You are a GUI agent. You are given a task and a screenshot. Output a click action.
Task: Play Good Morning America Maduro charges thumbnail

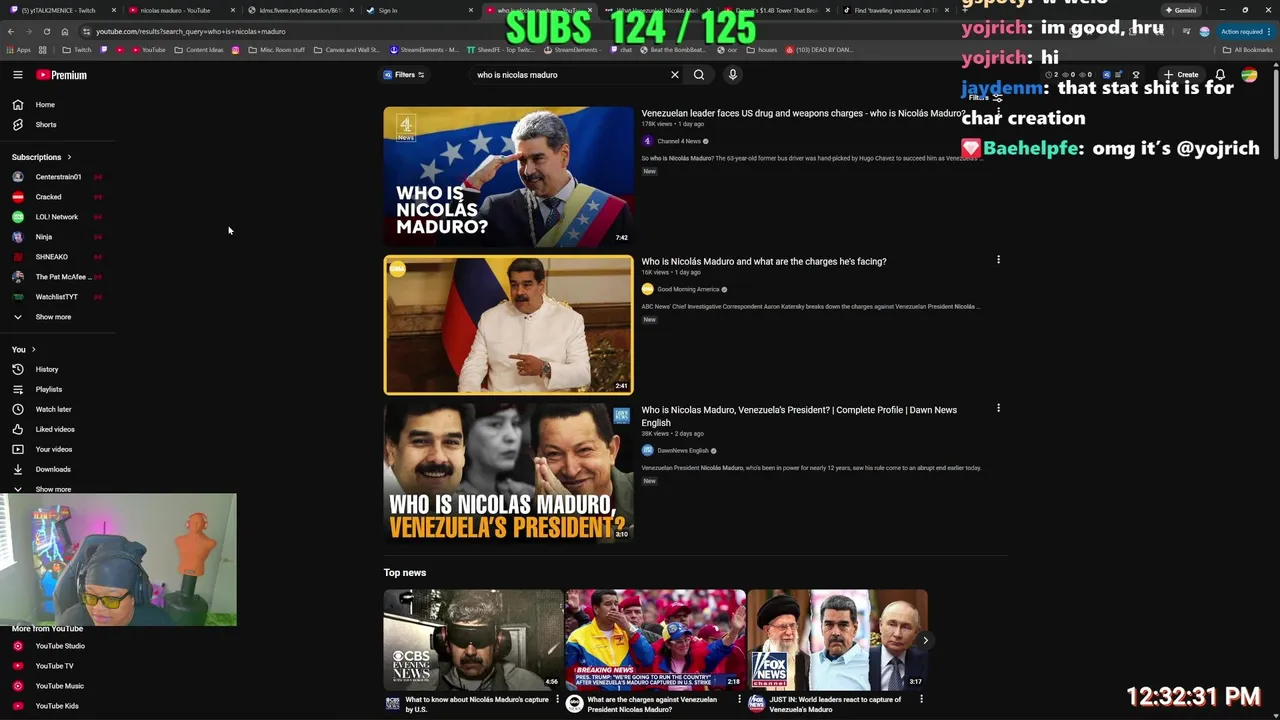(508, 324)
